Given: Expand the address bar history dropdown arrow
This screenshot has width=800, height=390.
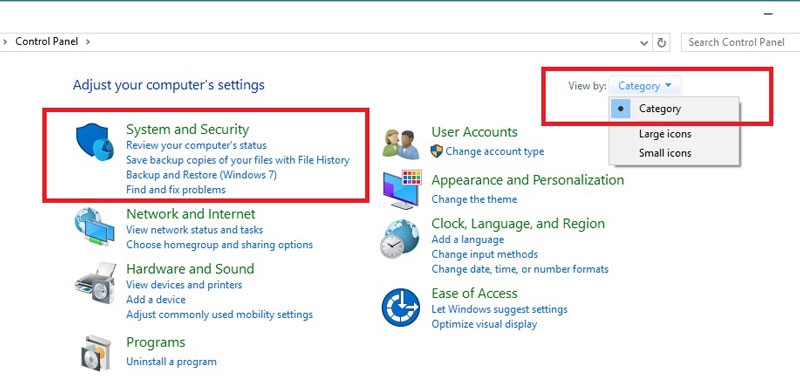Looking at the screenshot, I should (x=644, y=43).
